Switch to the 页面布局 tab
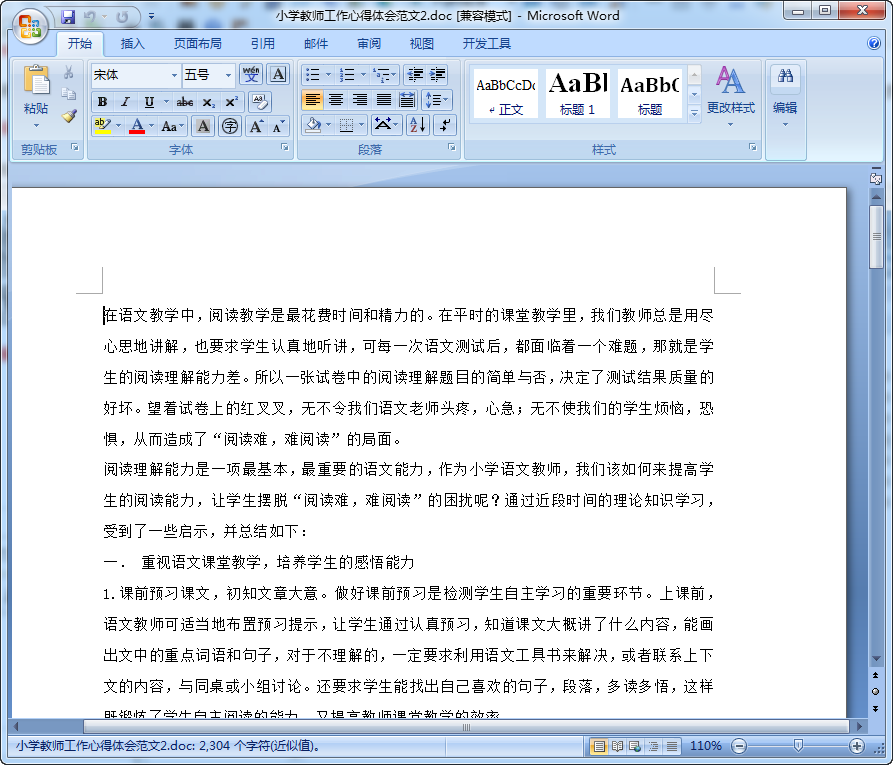Image resolution: width=893 pixels, height=765 pixels. [x=198, y=44]
